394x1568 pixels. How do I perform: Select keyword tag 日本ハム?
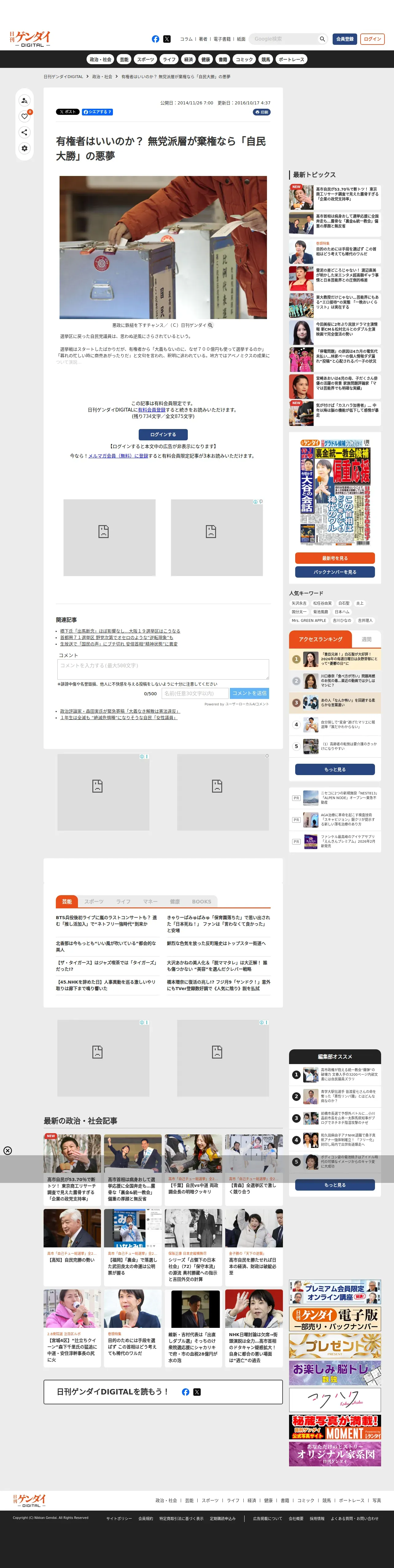(x=342, y=612)
